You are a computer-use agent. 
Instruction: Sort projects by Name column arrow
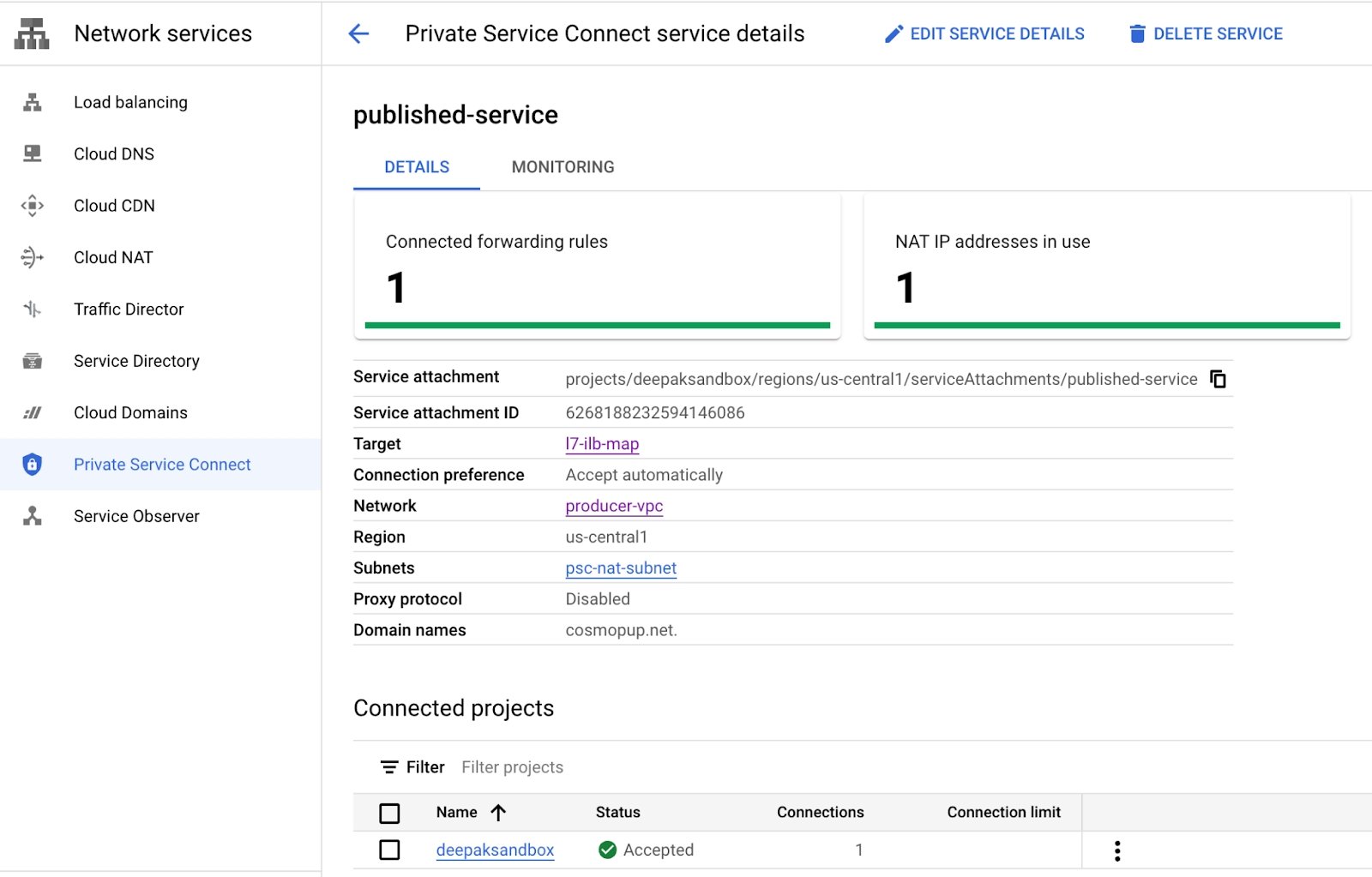coord(498,813)
